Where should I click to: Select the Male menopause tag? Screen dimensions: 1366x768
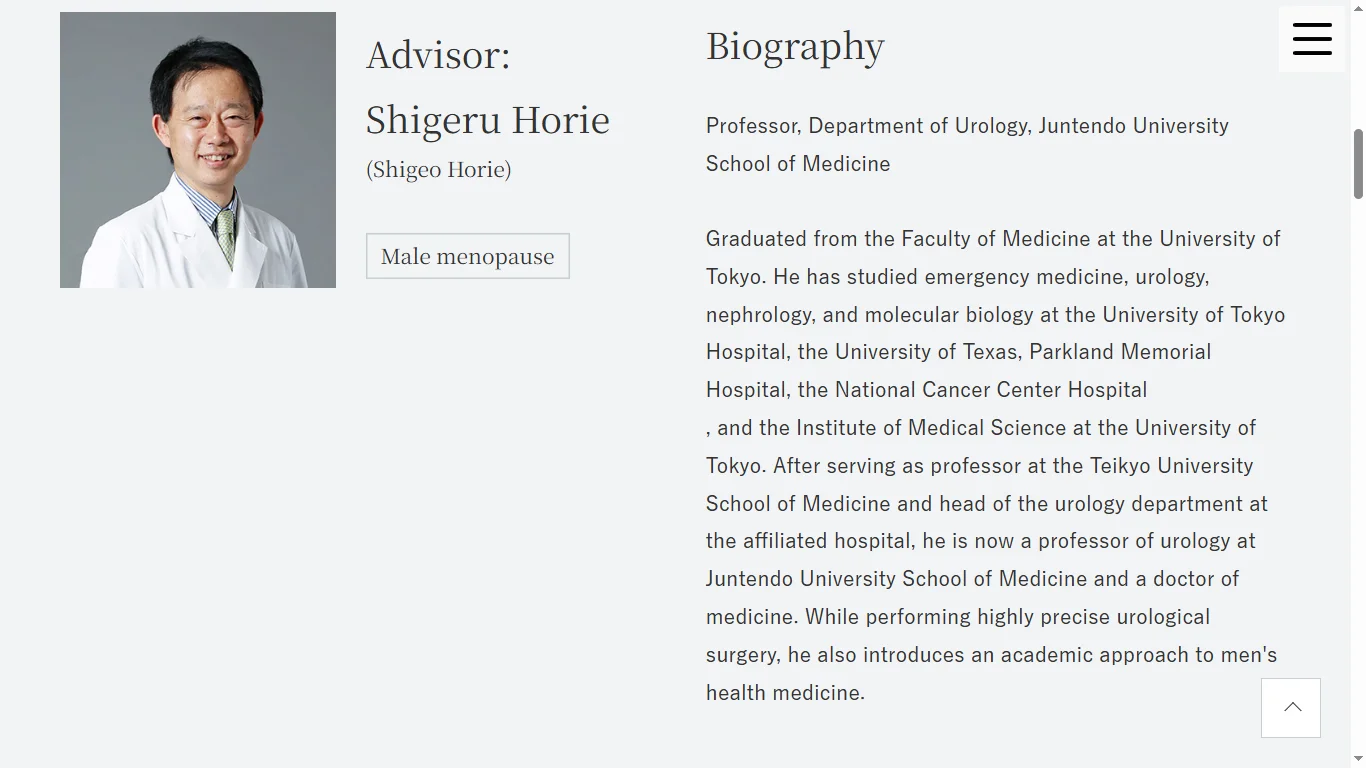(x=468, y=256)
